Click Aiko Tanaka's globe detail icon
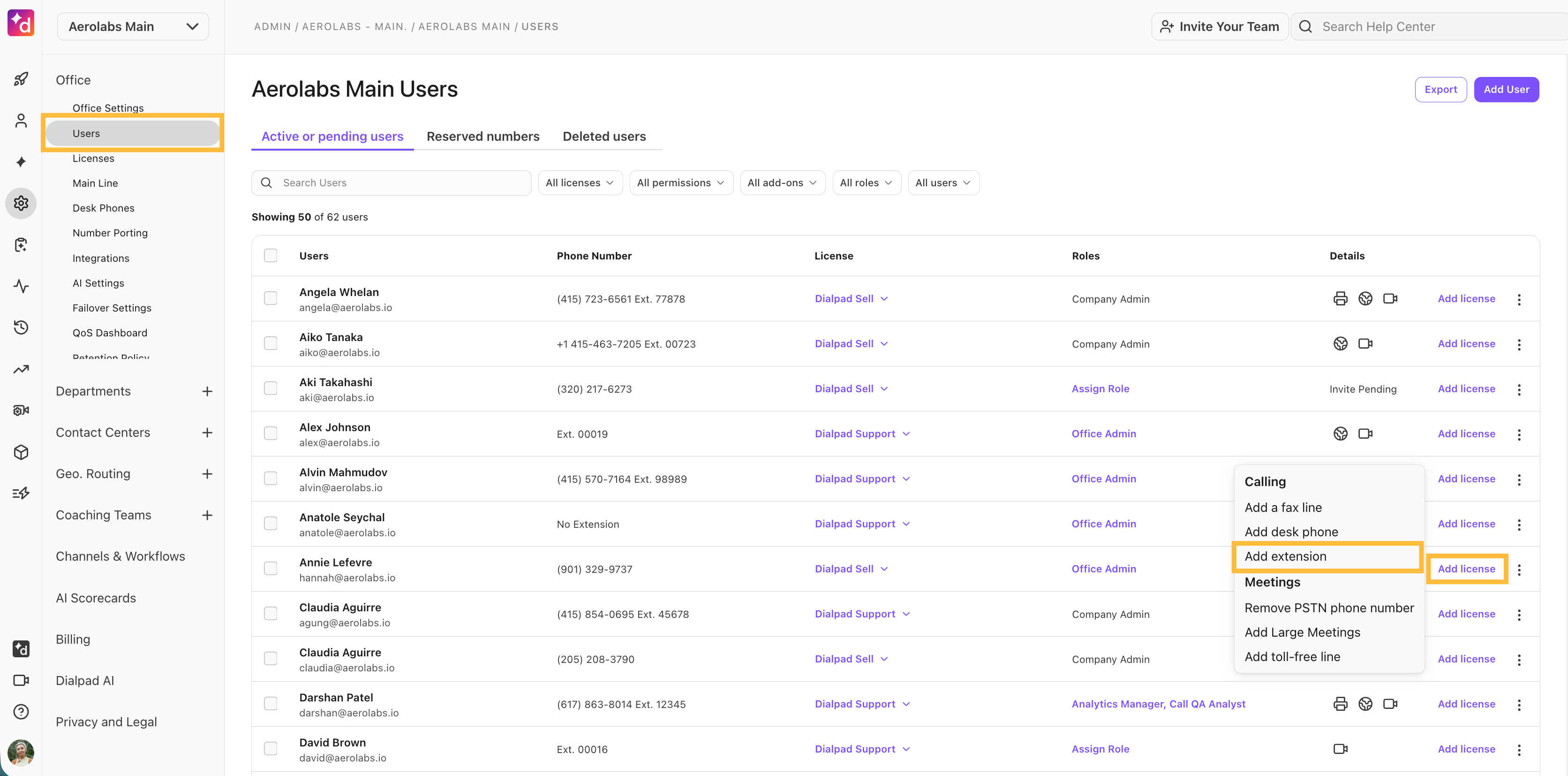1568x776 pixels. click(1340, 343)
